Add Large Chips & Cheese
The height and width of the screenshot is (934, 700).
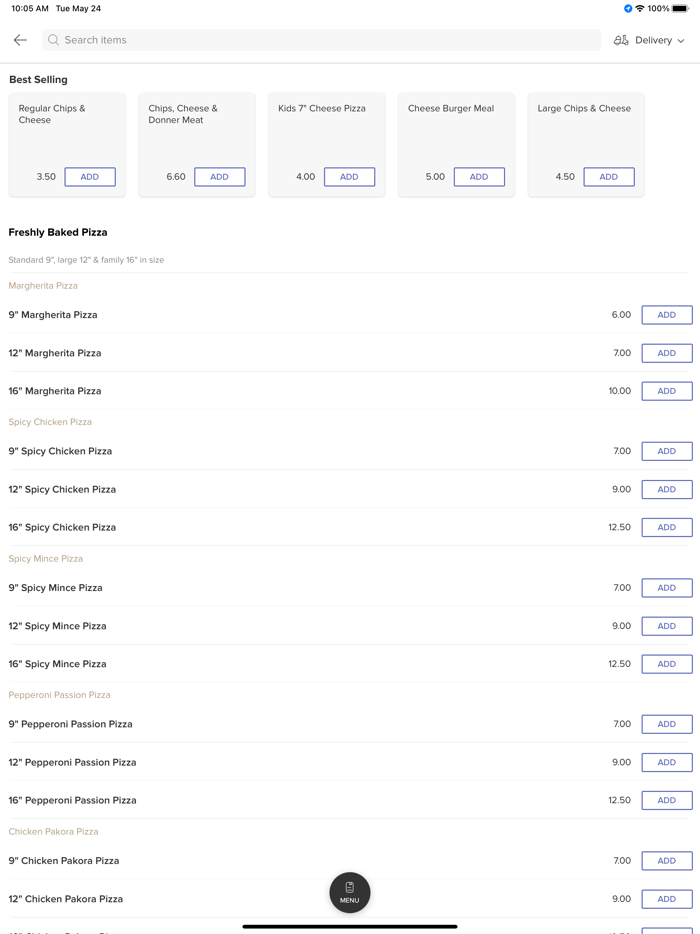click(608, 177)
